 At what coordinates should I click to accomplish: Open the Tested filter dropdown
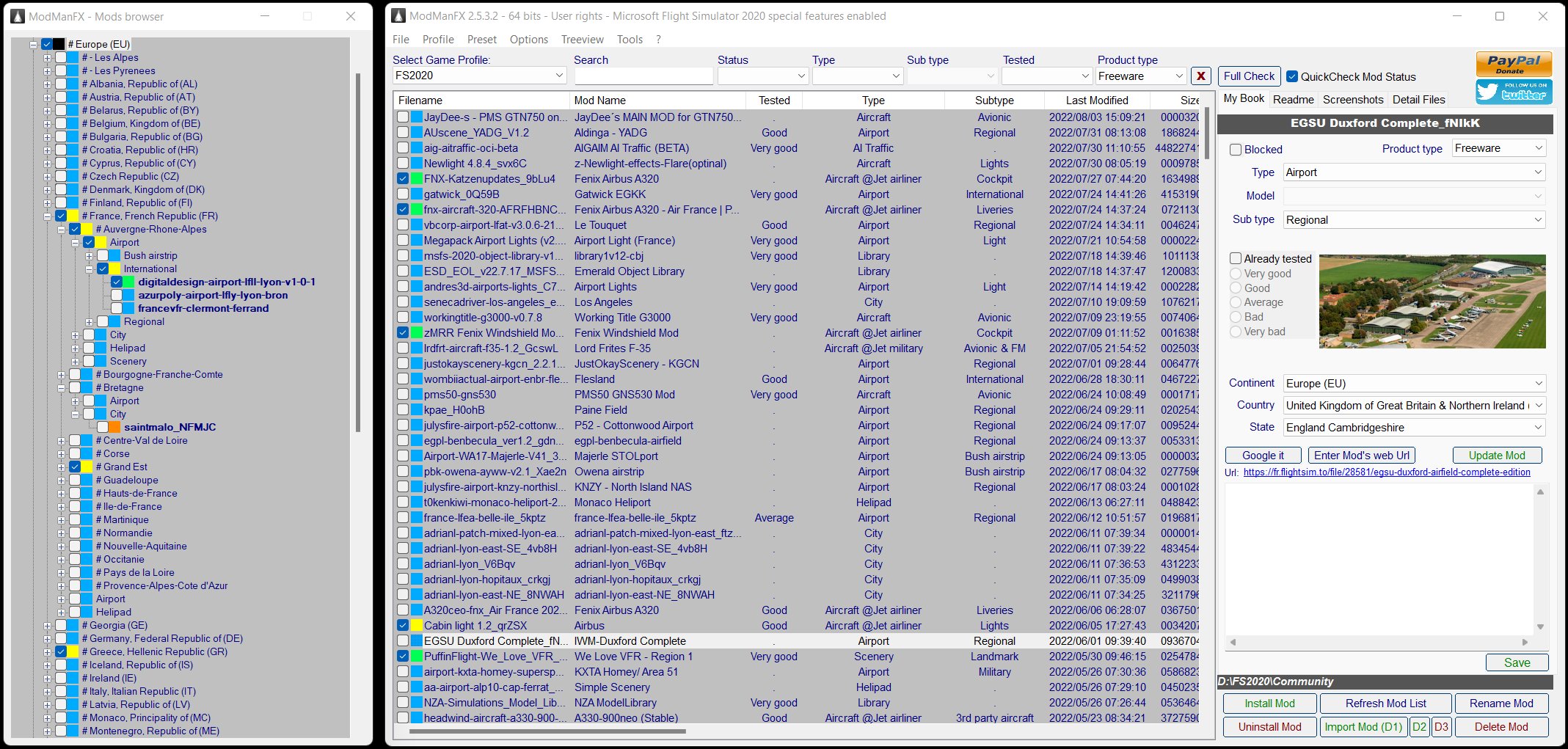[x=1047, y=76]
